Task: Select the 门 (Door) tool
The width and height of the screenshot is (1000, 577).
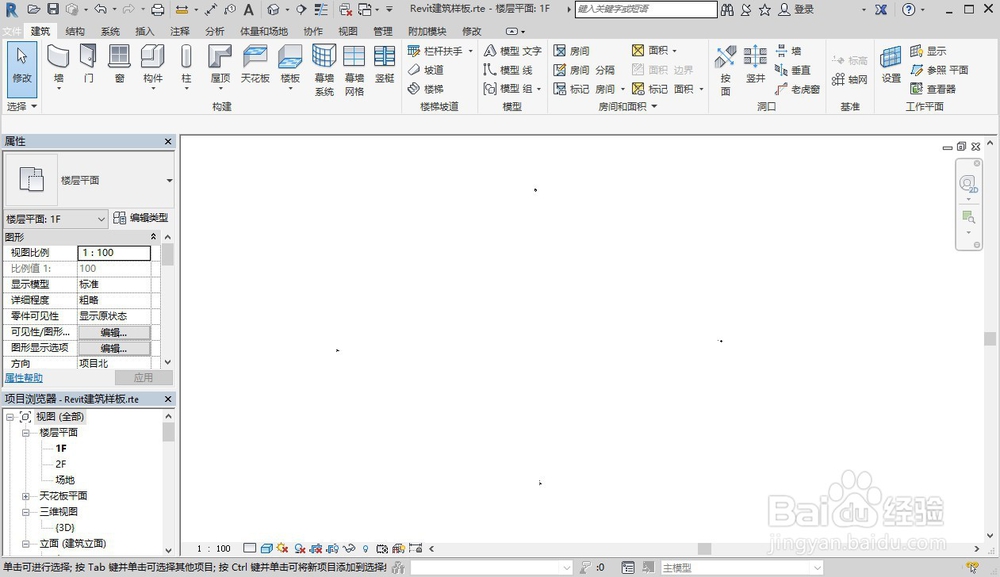Action: point(89,64)
